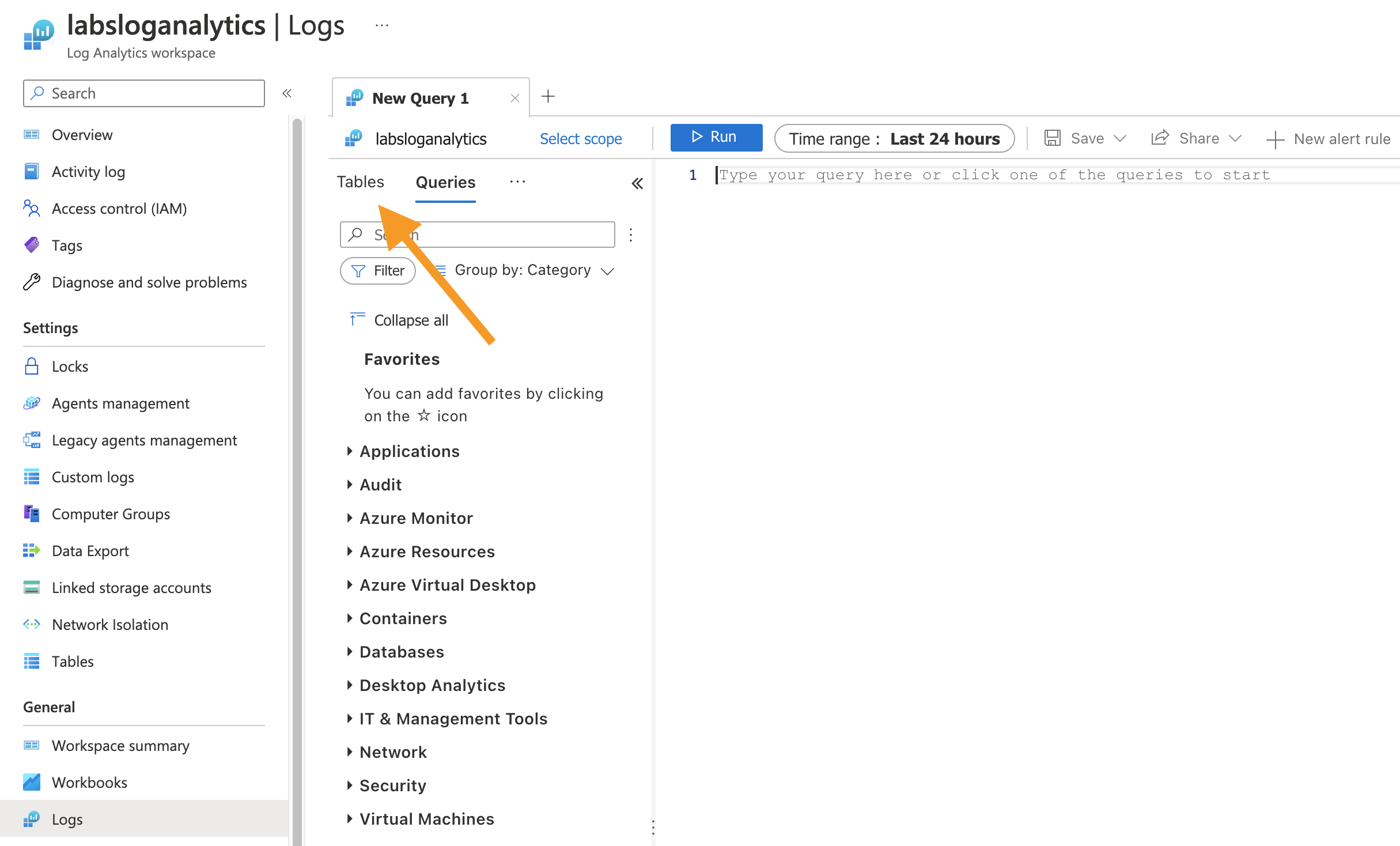This screenshot has width=1400, height=846.
Task: Click the Logs icon in sidebar
Action: coord(31,819)
